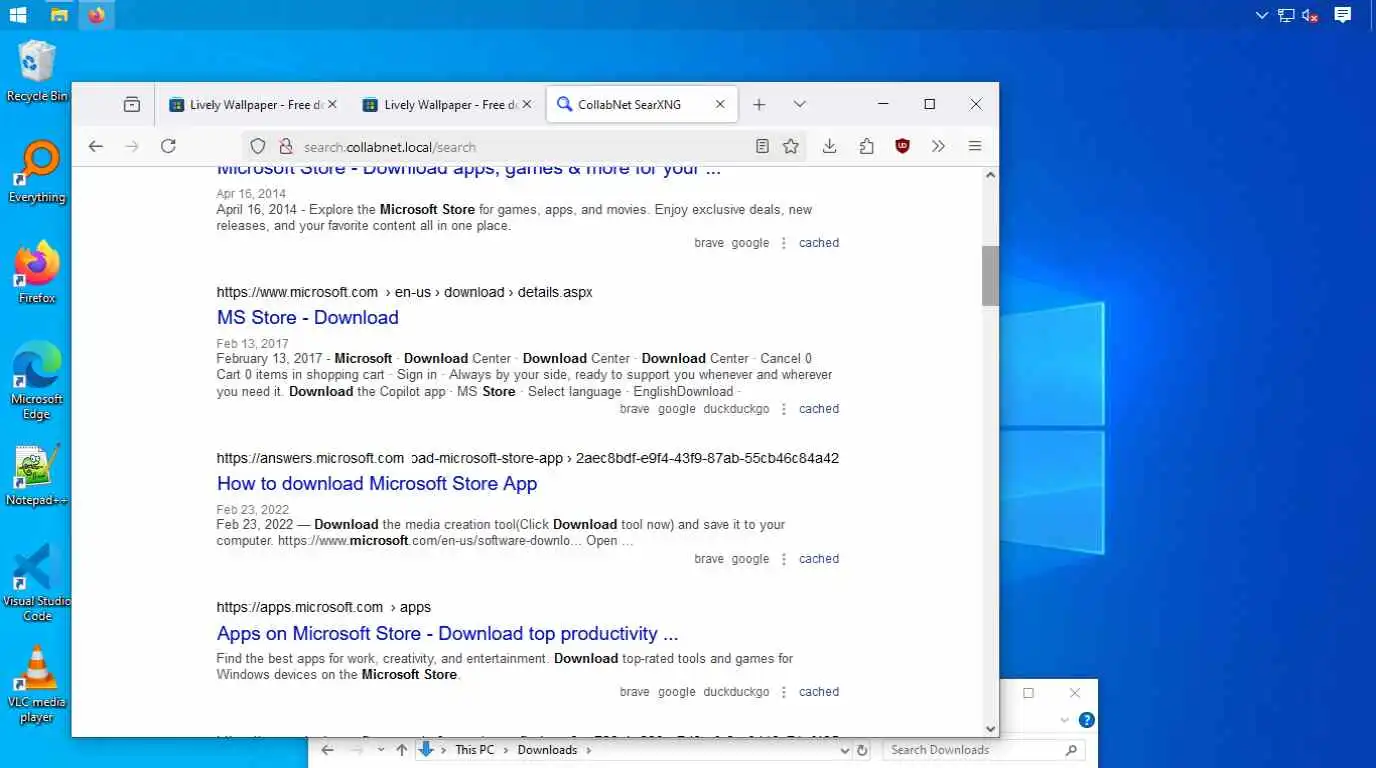Open previous locations dropdown in Explorer address bar

pyautogui.click(x=845, y=750)
